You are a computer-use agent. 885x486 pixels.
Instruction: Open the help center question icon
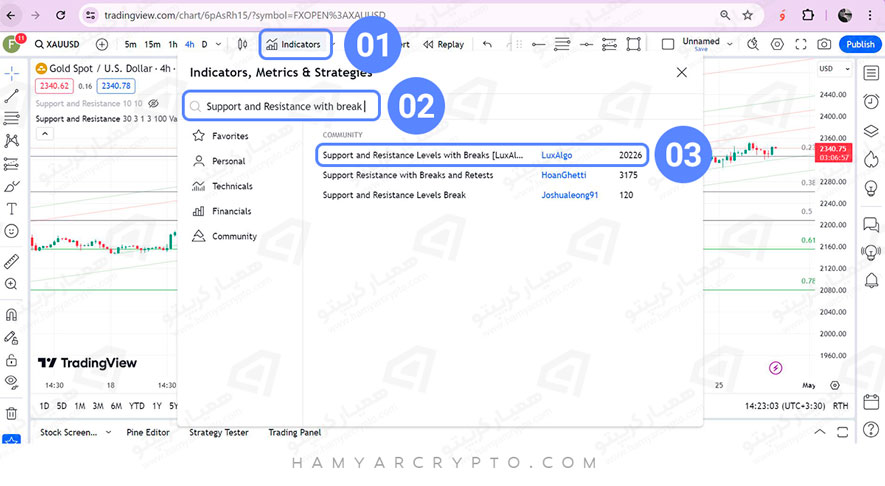[x=871, y=430]
